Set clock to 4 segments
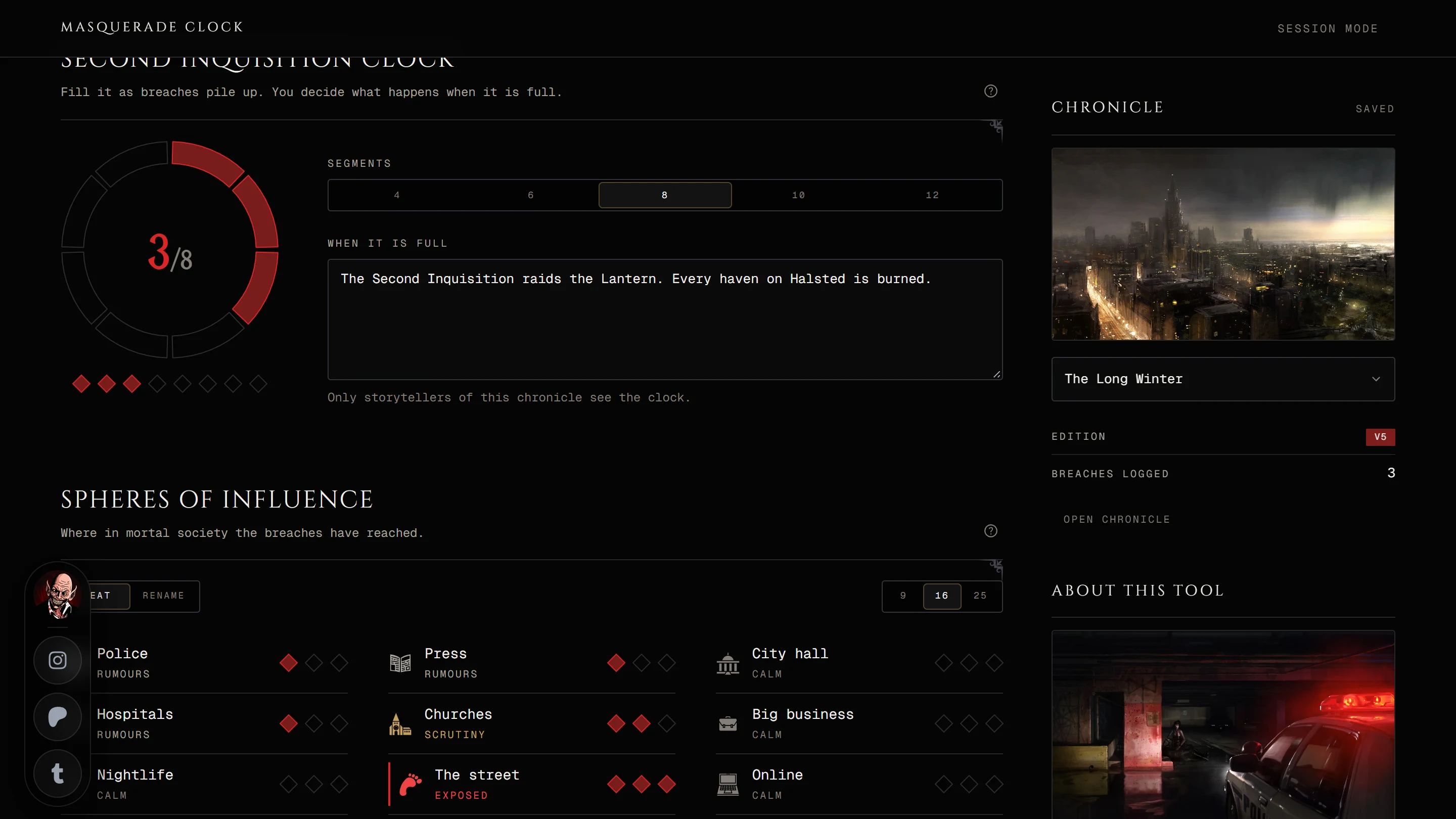1456x819 pixels. (397, 195)
